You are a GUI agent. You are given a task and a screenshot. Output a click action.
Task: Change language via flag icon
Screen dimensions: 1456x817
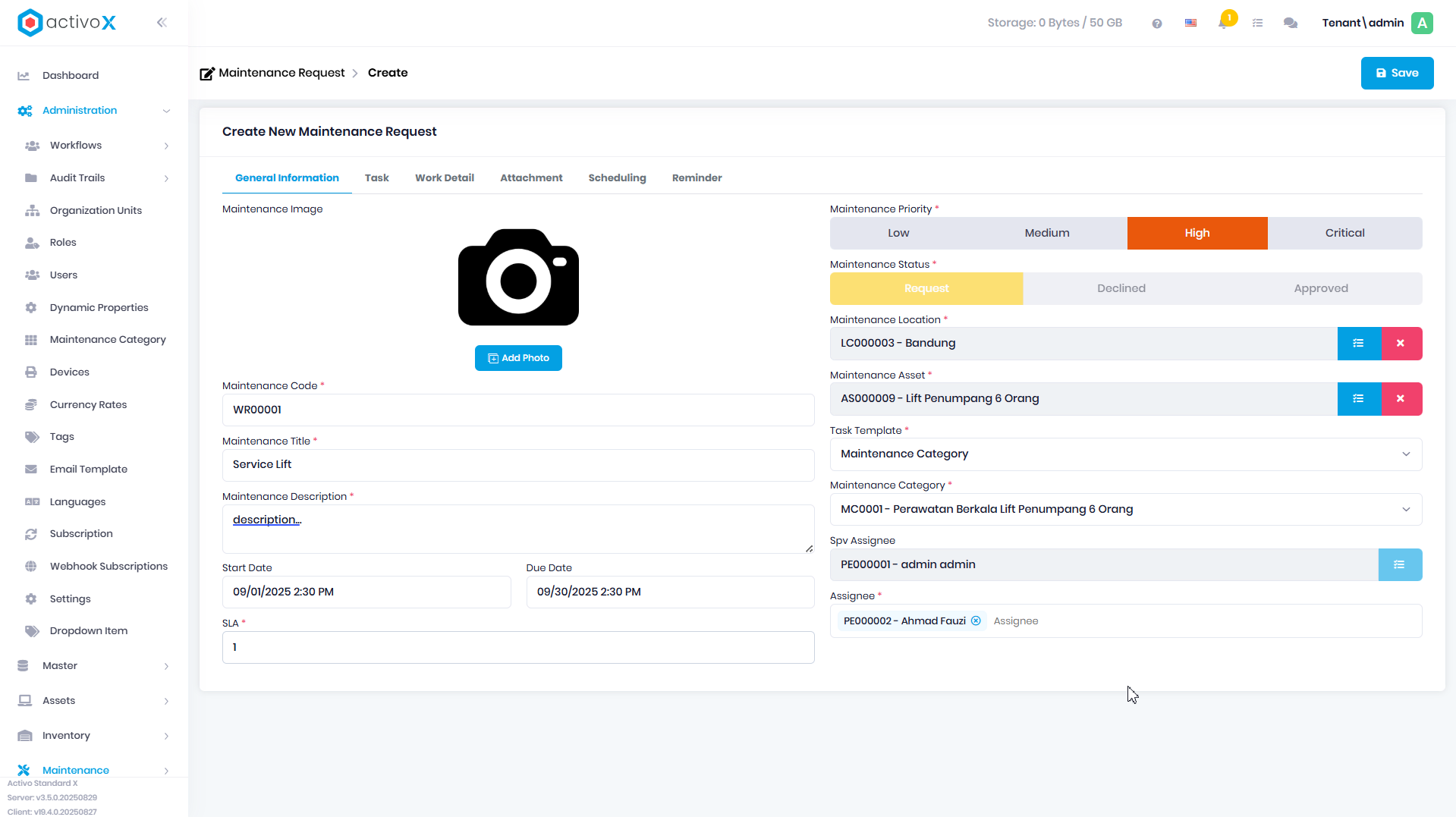1190,24
